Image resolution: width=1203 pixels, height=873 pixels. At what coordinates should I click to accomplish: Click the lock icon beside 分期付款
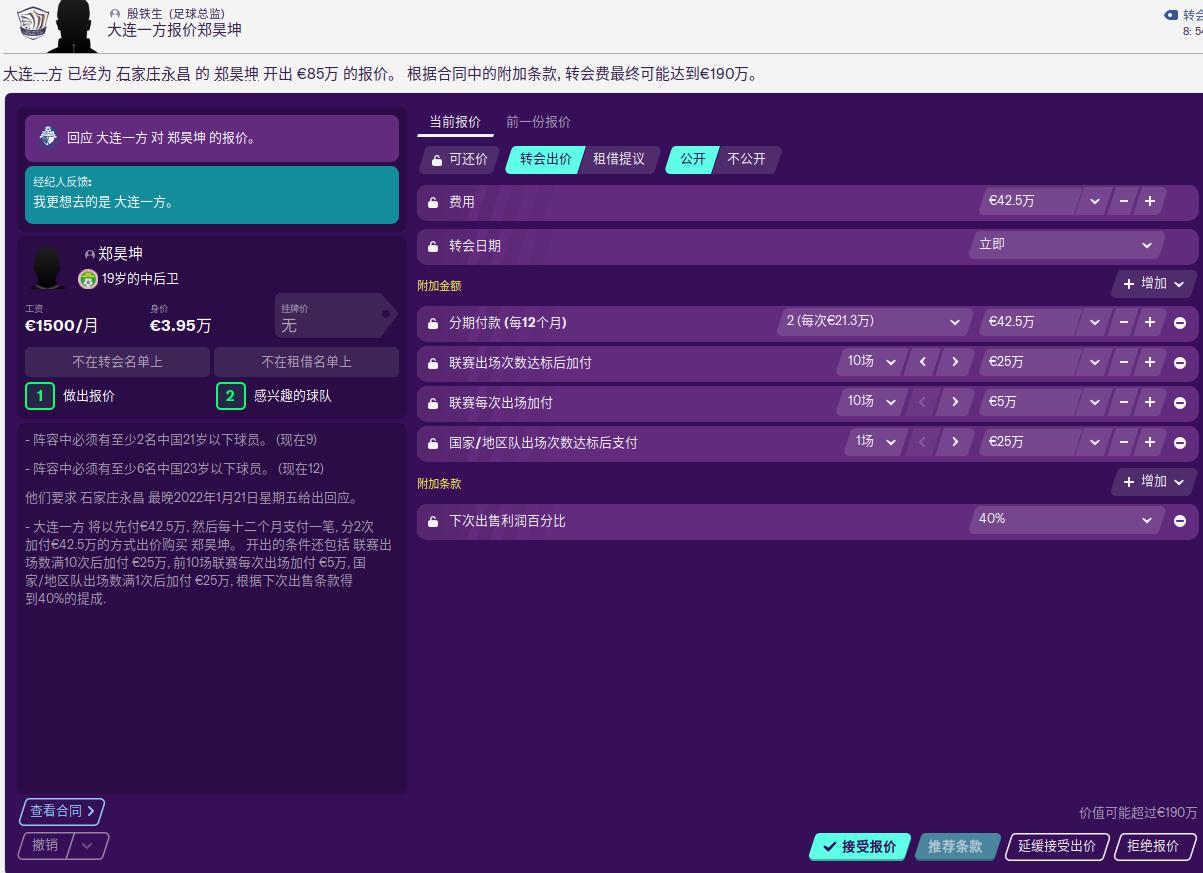coord(433,322)
